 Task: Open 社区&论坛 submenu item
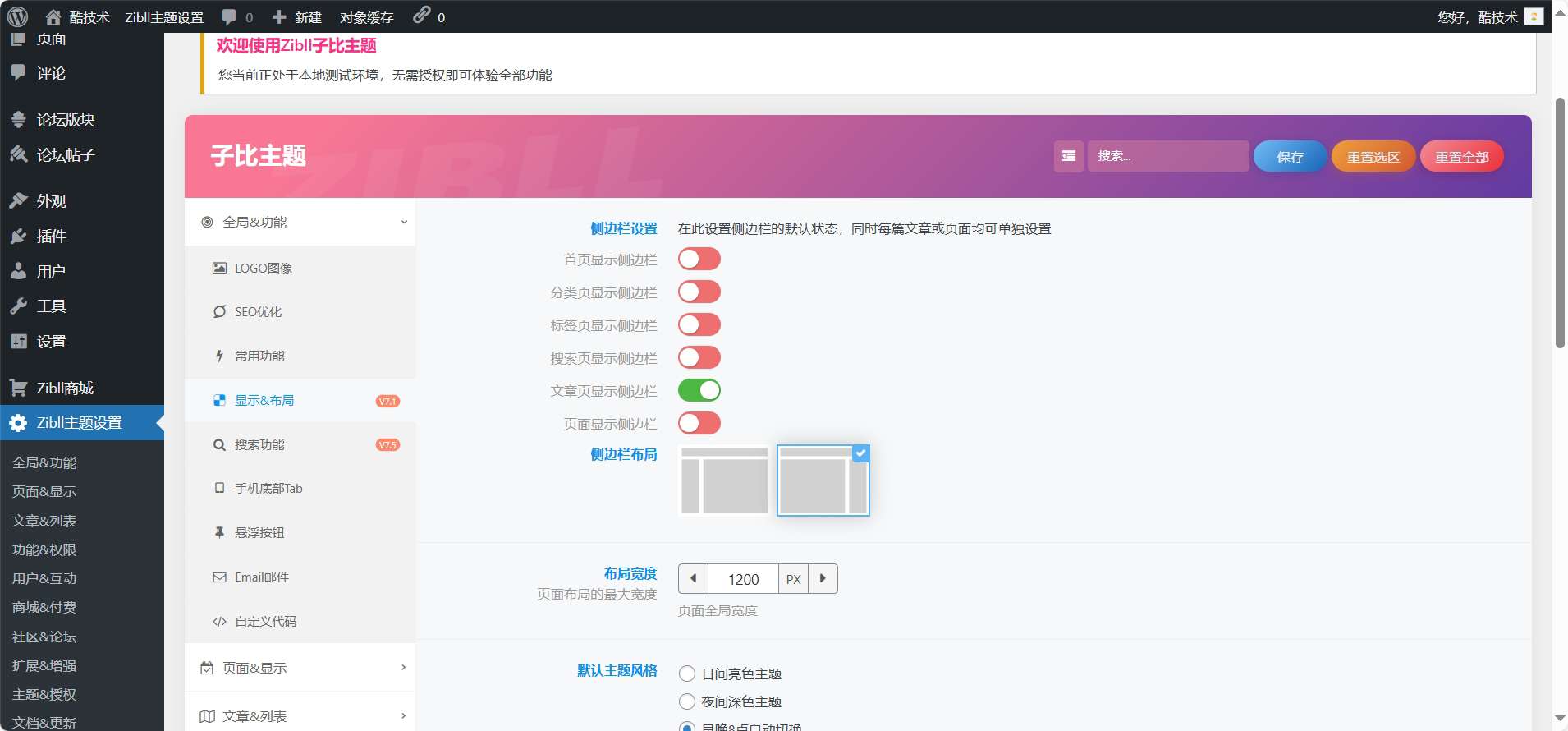[x=44, y=637]
